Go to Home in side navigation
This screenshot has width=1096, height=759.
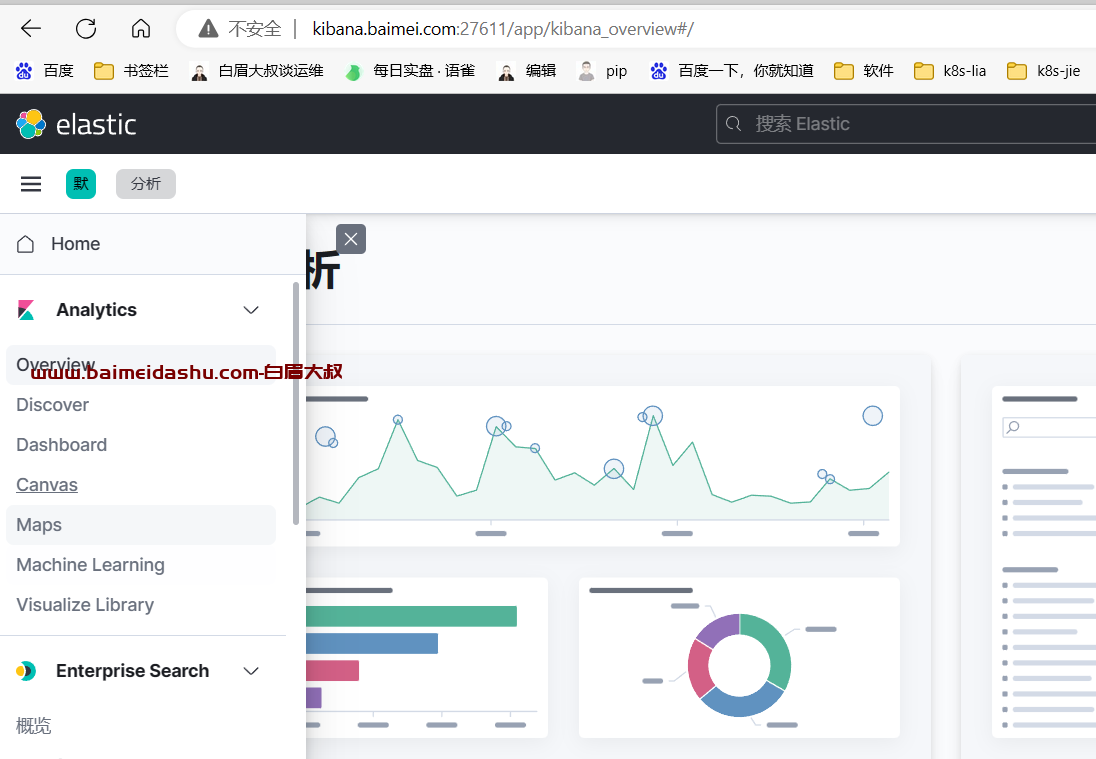pyautogui.click(x=75, y=244)
